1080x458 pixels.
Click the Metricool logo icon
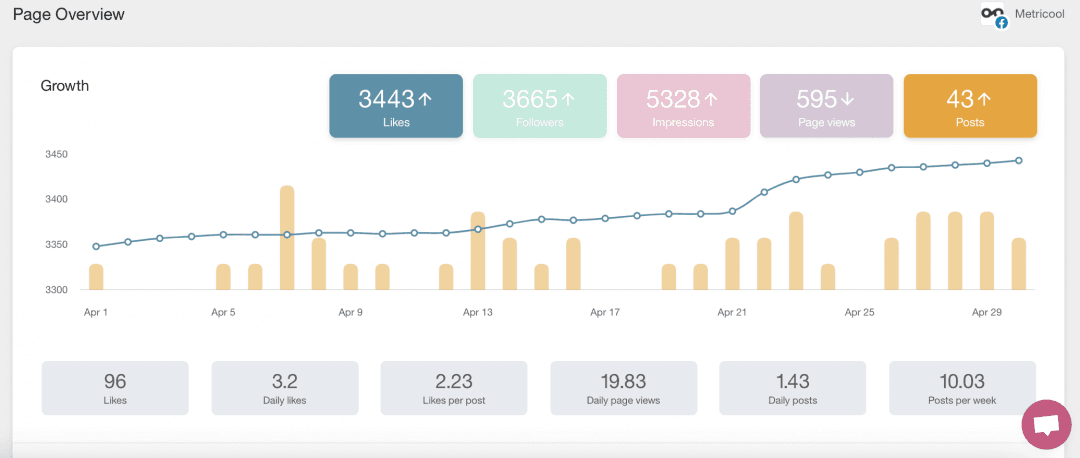click(993, 16)
